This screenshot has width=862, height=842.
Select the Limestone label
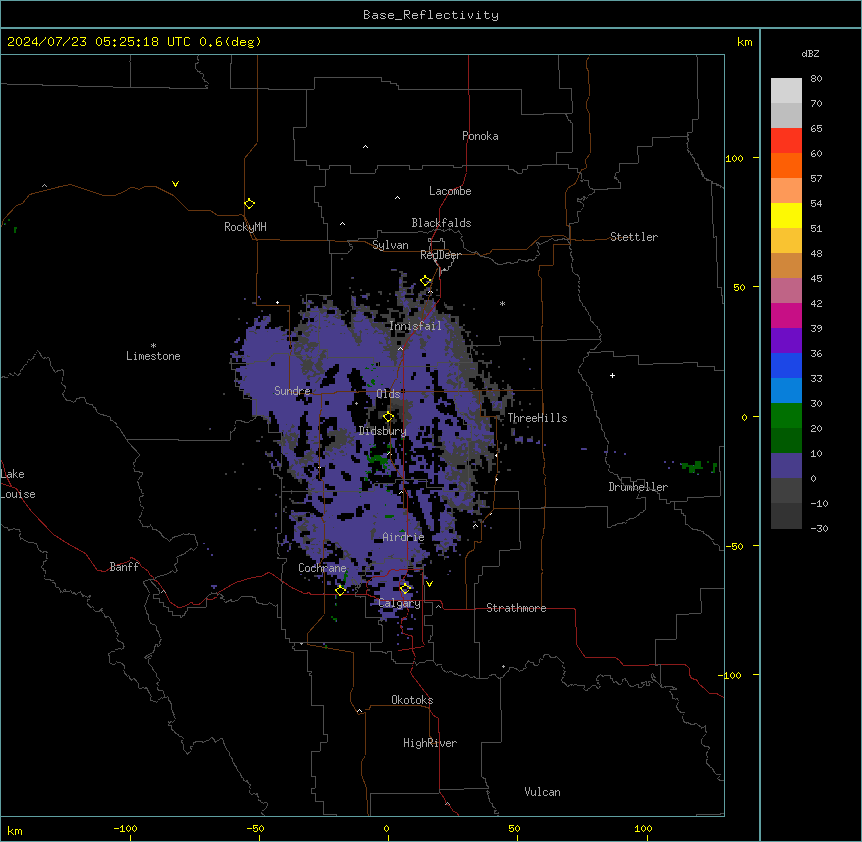point(153,356)
